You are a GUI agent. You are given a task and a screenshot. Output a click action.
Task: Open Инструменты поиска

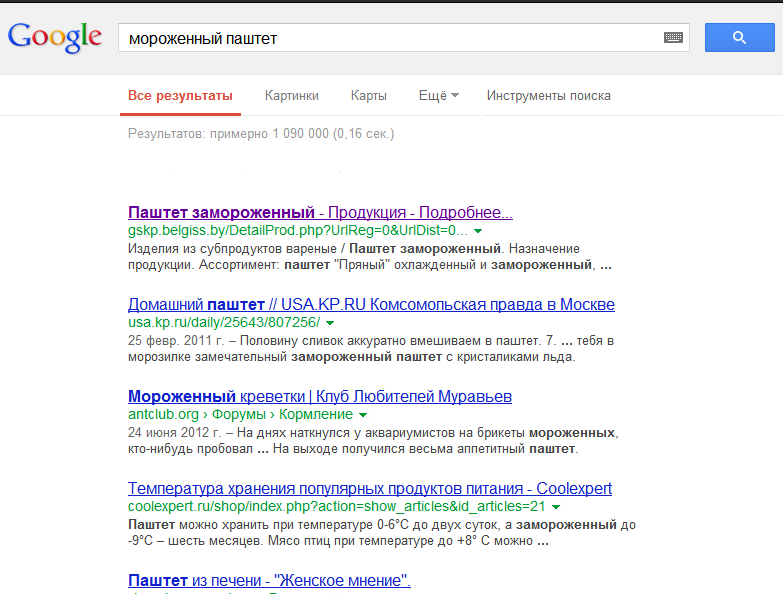tap(548, 96)
